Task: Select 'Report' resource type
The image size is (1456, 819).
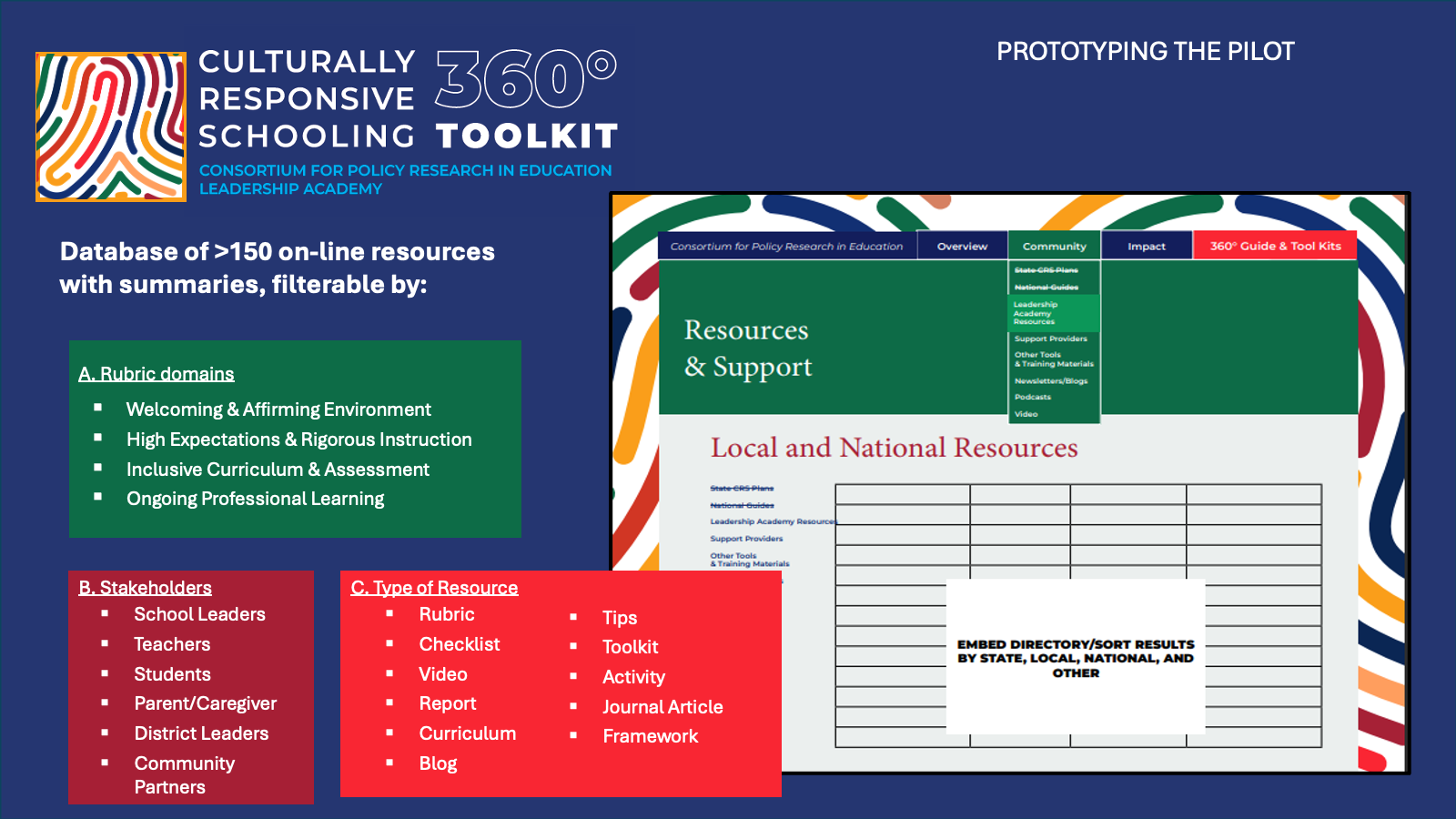Action: point(447,703)
